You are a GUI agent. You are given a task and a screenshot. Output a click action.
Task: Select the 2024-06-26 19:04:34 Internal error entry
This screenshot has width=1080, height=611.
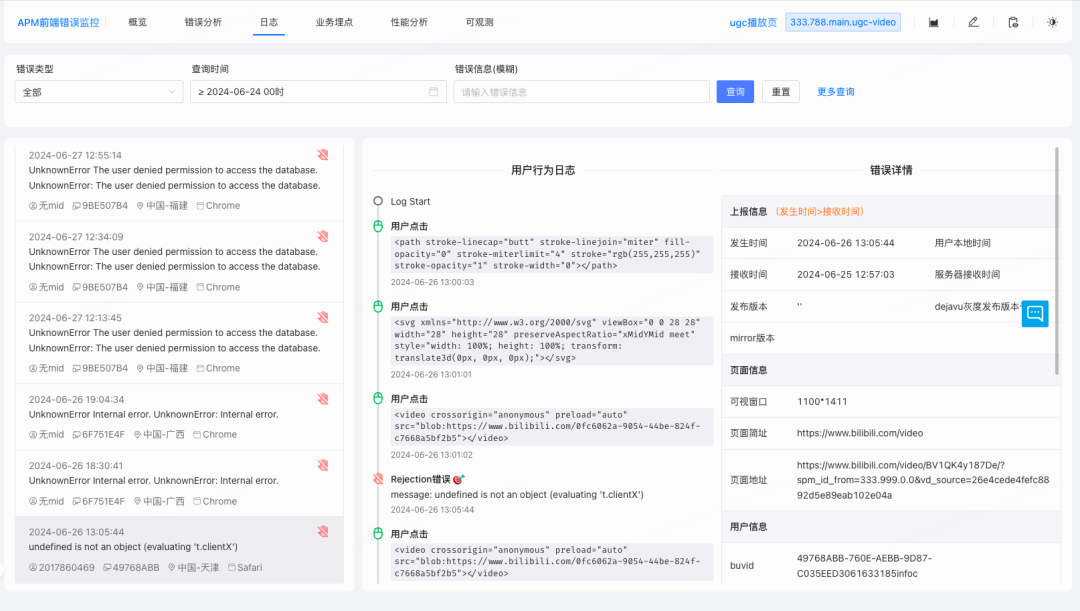[x=179, y=417]
